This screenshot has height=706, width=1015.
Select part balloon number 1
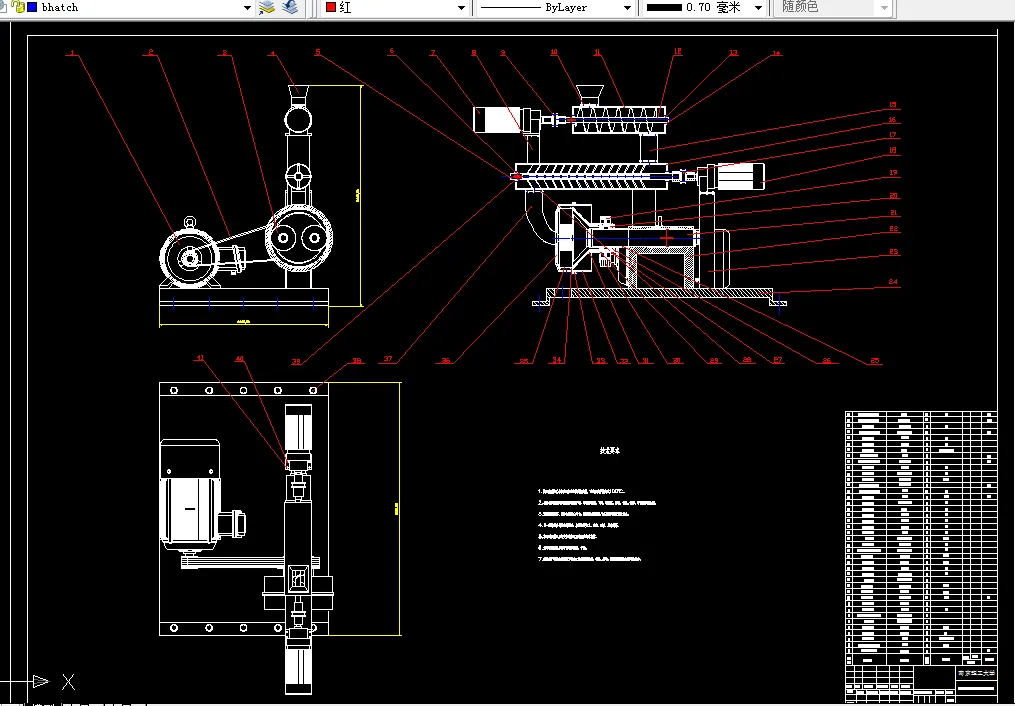point(72,52)
